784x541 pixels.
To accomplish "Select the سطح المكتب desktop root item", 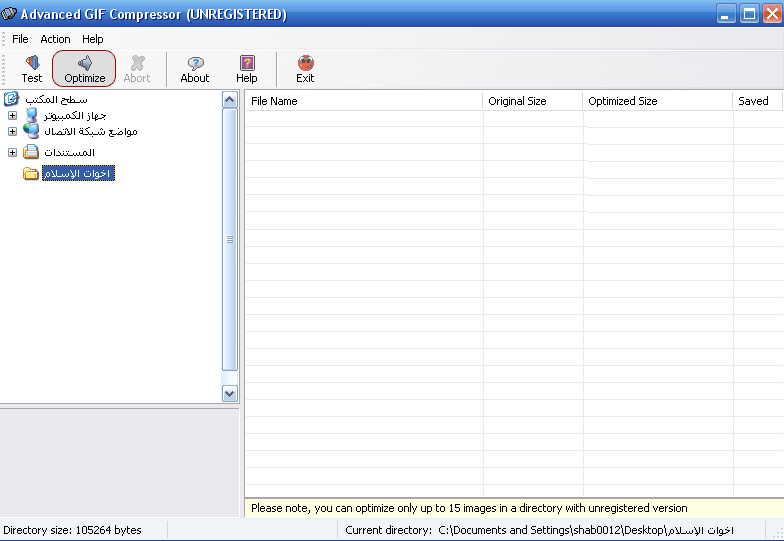I will 56,100.
